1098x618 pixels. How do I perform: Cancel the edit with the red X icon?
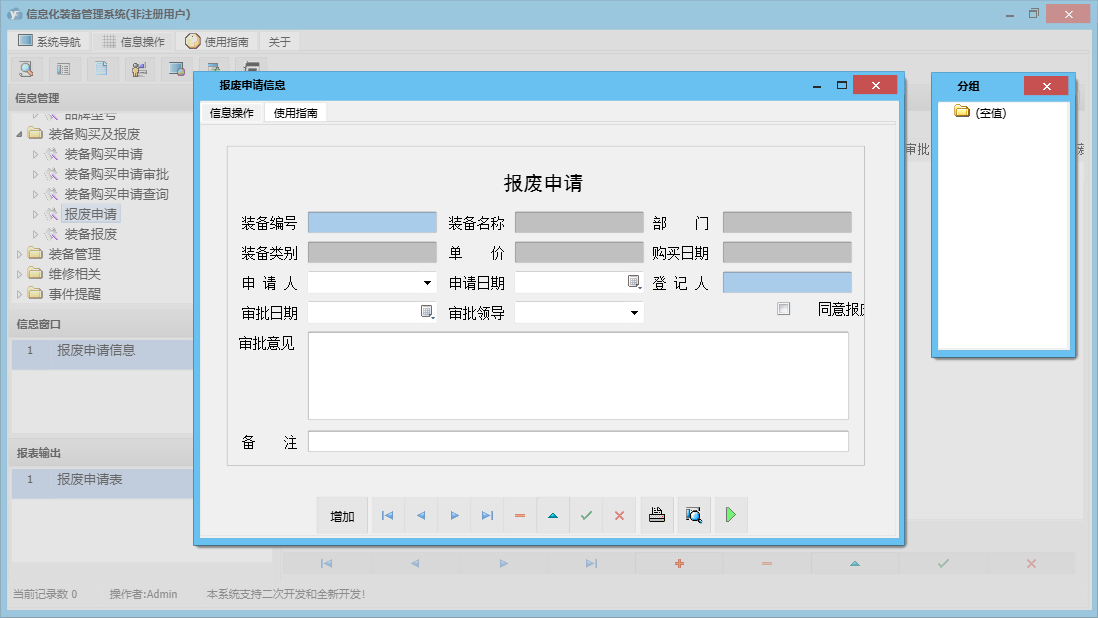click(619, 515)
